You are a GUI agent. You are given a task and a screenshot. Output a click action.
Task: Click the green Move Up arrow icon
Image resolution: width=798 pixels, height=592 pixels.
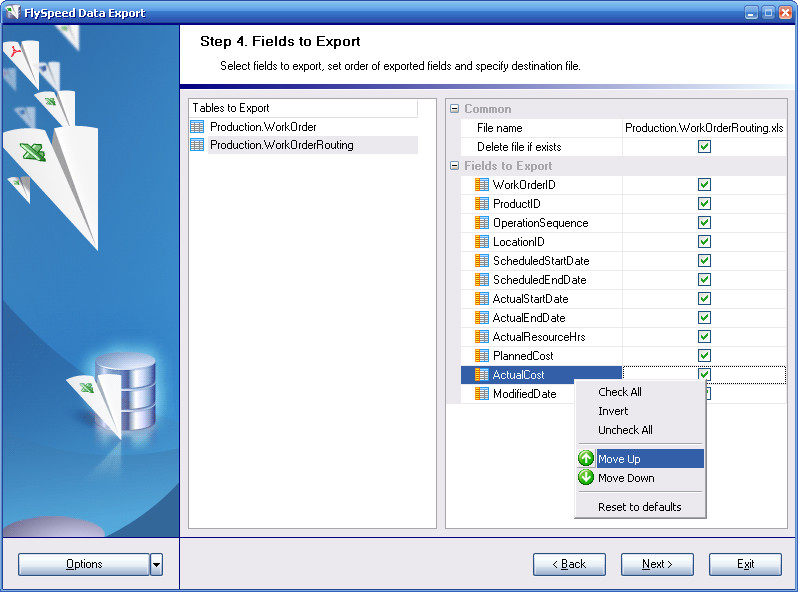coord(586,458)
